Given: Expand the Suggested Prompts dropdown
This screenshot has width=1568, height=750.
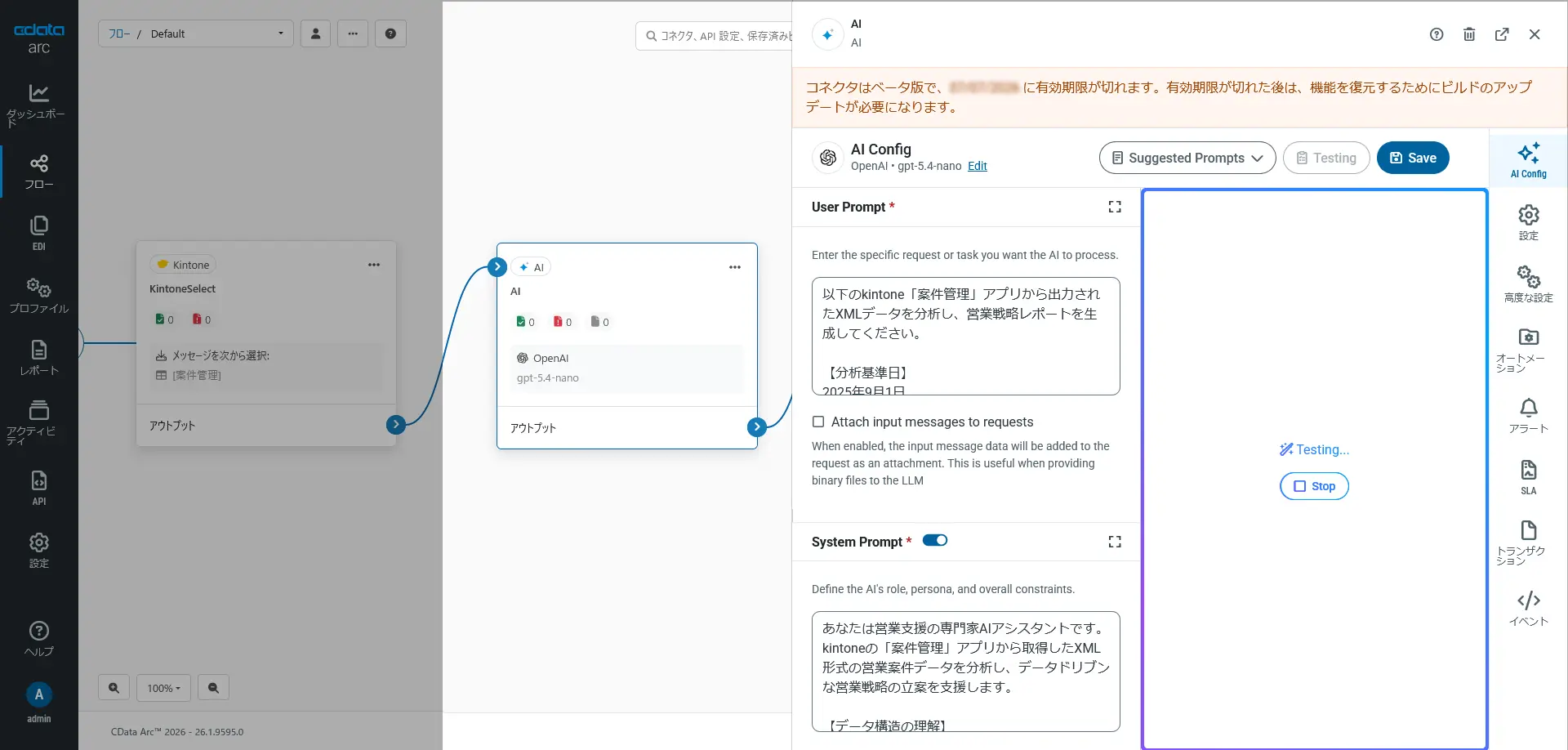Looking at the screenshot, I should (x=1187, y=158).
